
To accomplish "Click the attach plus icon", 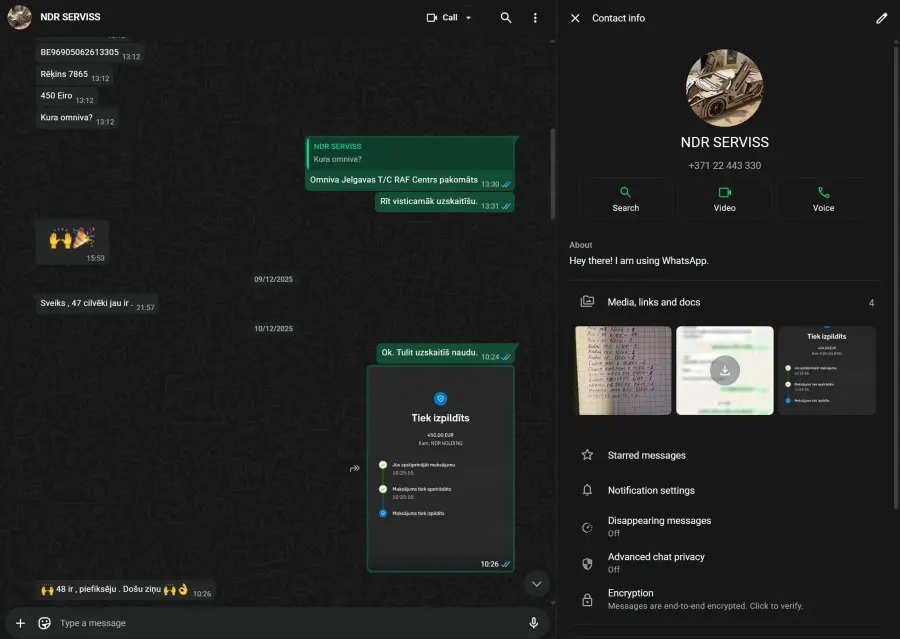I will pyautogui.click(x=20, y=623).
